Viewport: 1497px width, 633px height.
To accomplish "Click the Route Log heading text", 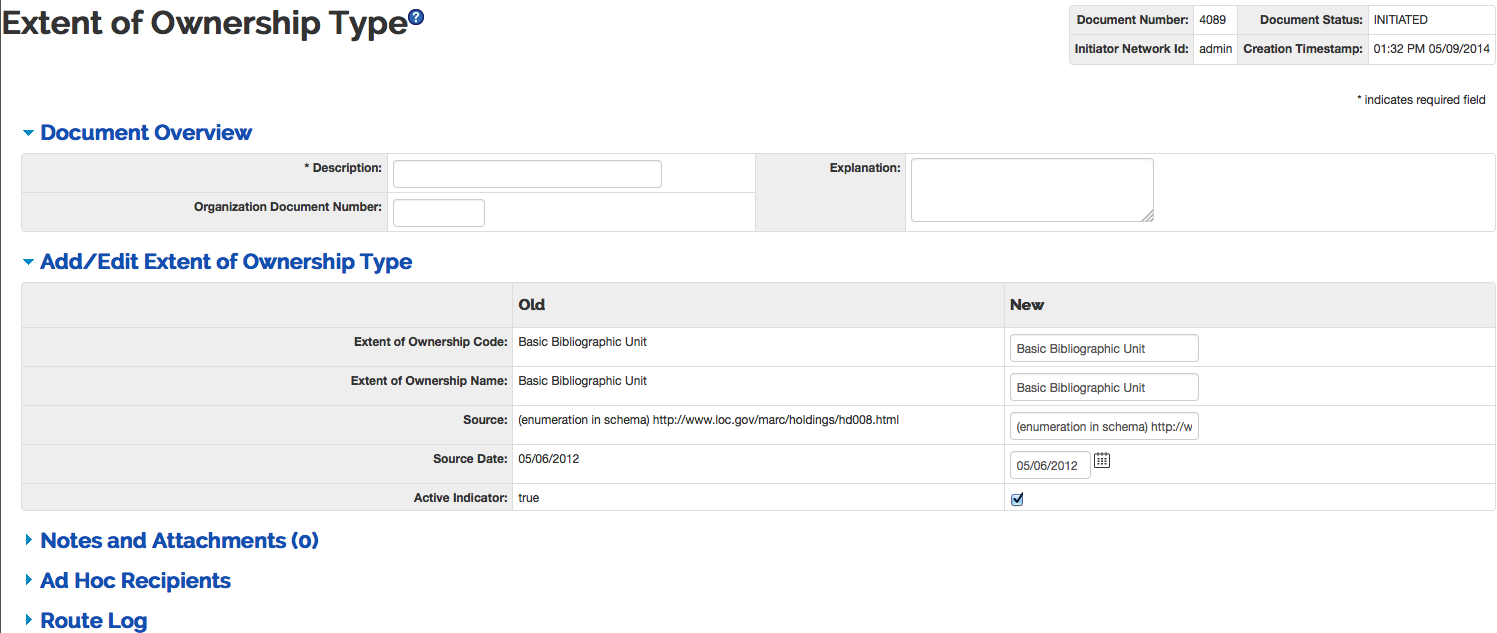I will (93, 621).
